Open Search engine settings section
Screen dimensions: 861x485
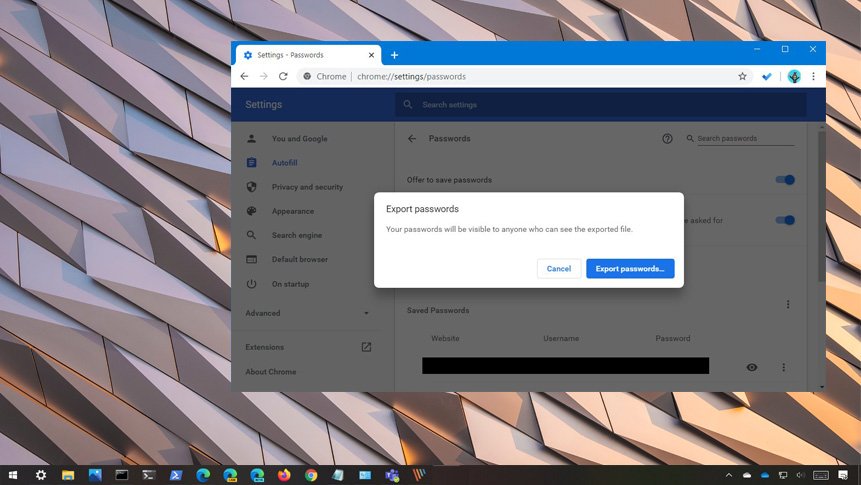click(296, 235)
